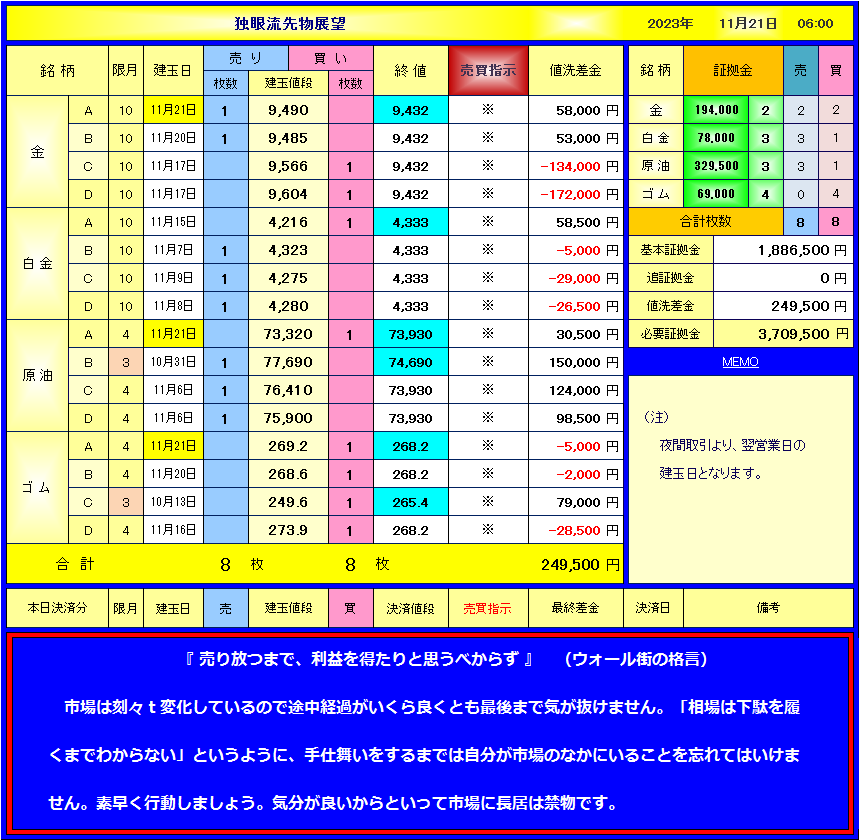Select 白金 B entry price 4,323
Image resolution: width=859 pixels, height=840 pixels.
pyautogui.click(x=288, y=250)
